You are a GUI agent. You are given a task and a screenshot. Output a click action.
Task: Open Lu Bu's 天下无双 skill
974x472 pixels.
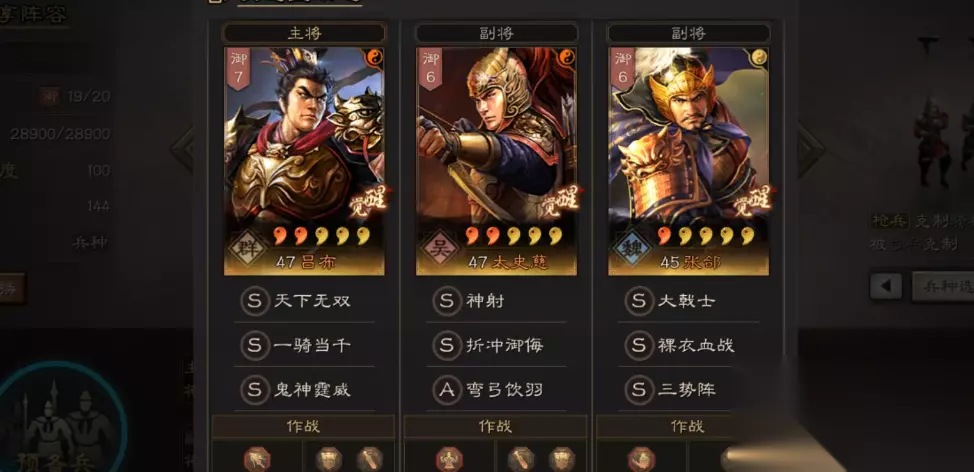[x=304, y=301]
